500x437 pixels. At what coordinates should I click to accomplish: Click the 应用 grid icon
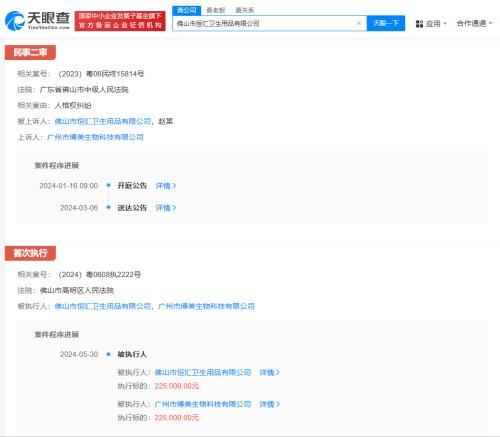pyautogui.click(x=419, y=24)
